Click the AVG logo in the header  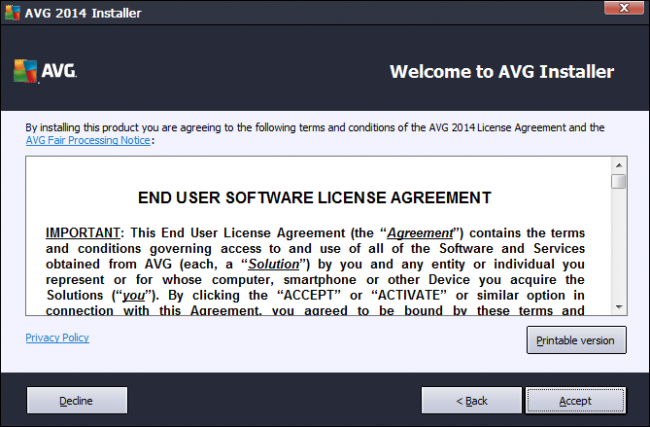tap(44, 71)
